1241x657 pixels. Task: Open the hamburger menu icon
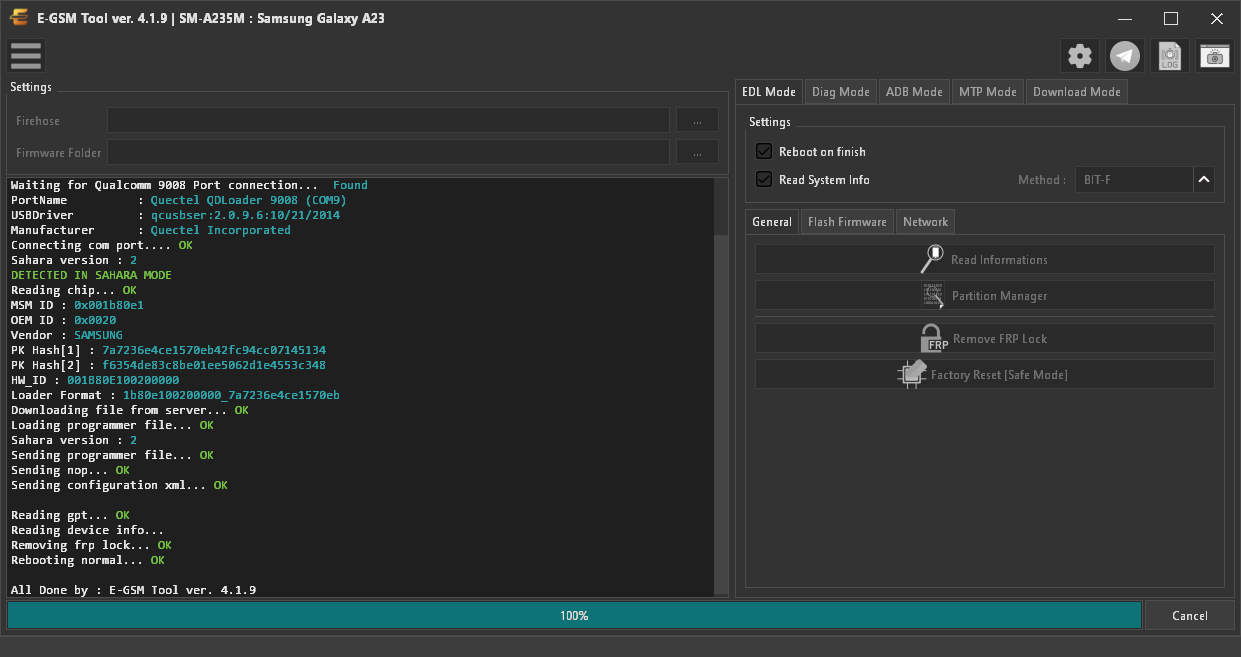(26, 56)
